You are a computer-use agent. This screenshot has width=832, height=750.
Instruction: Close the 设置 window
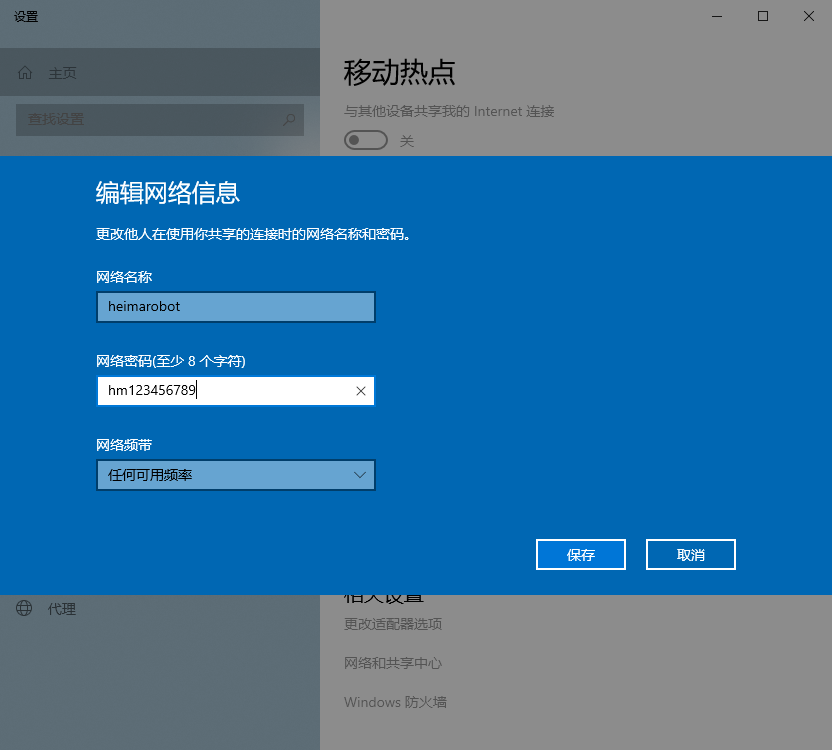tap(809, 16)
